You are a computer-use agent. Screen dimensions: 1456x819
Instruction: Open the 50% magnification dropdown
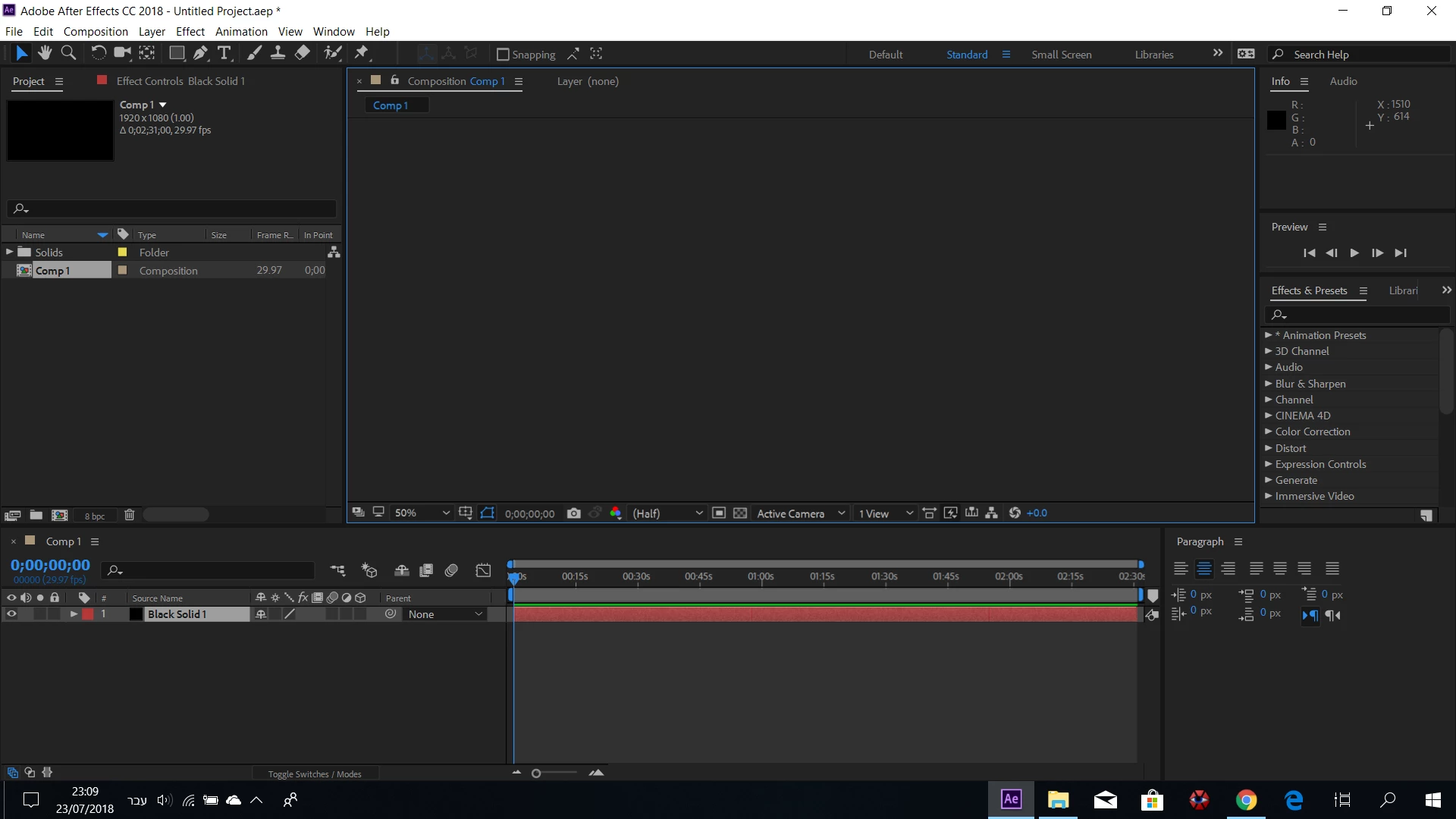pos(422,513)
